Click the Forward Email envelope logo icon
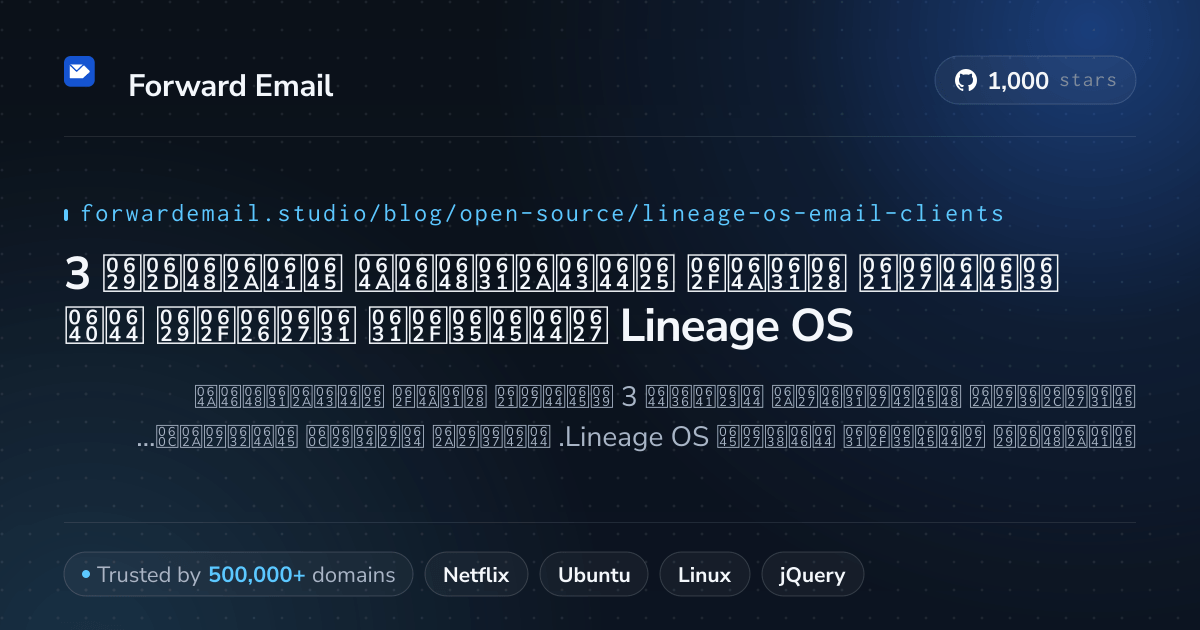This screenshot has width=1200, height=630. point(79,71)
